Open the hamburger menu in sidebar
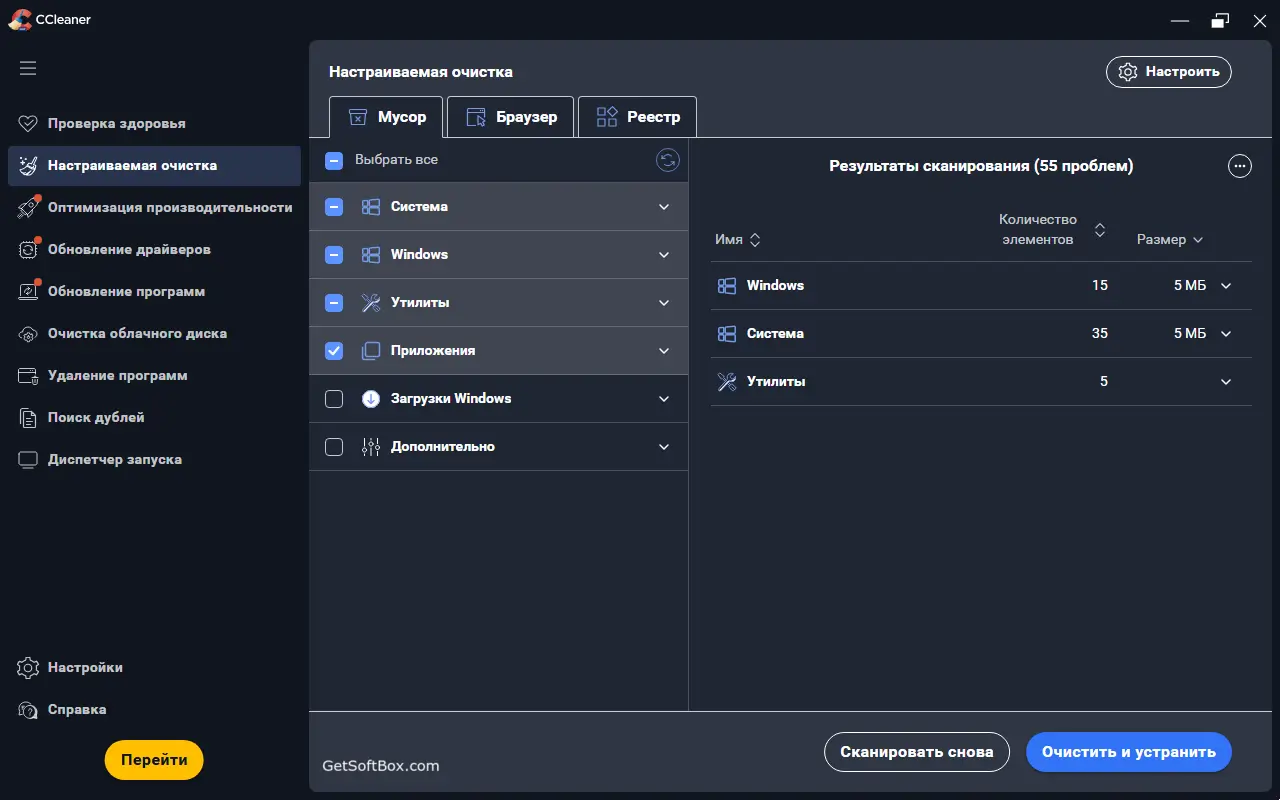 tap(28, 68)
